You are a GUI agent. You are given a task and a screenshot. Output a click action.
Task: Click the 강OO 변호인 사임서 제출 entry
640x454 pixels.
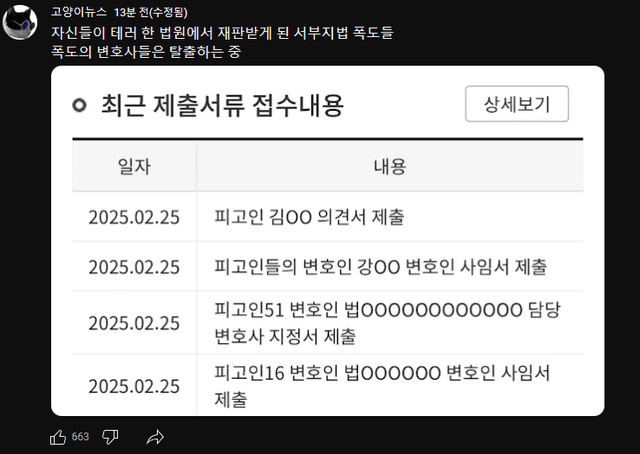(x=381, y=267)
